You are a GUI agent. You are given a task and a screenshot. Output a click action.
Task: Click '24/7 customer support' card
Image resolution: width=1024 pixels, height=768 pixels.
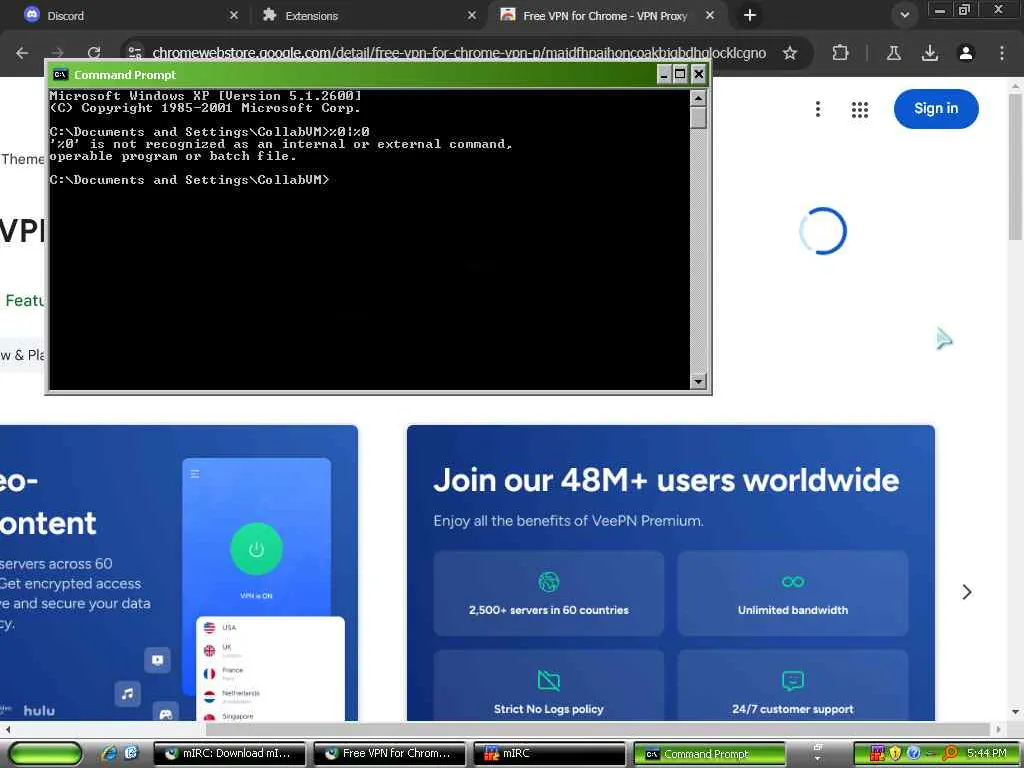coord(792,686)
